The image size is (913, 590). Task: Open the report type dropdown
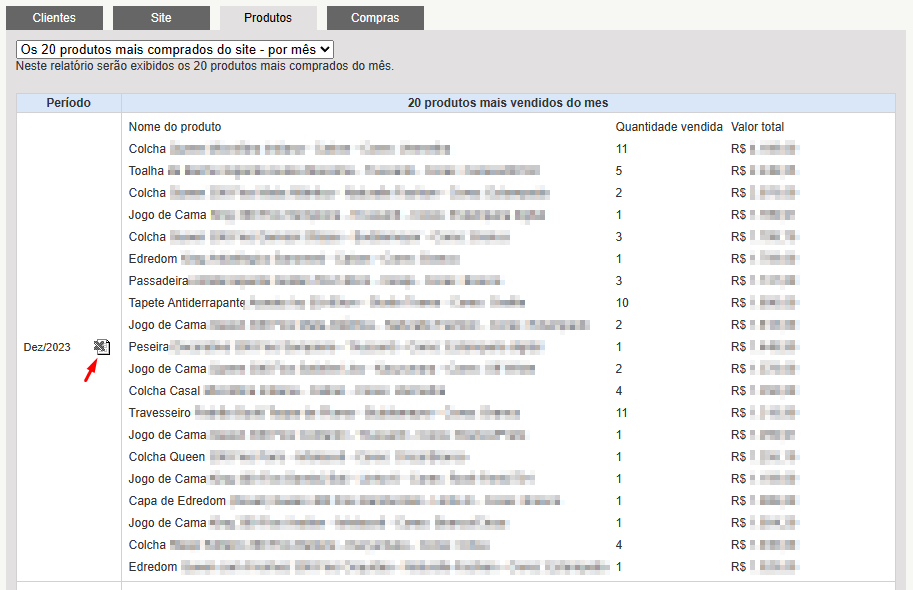pos(175,50)
